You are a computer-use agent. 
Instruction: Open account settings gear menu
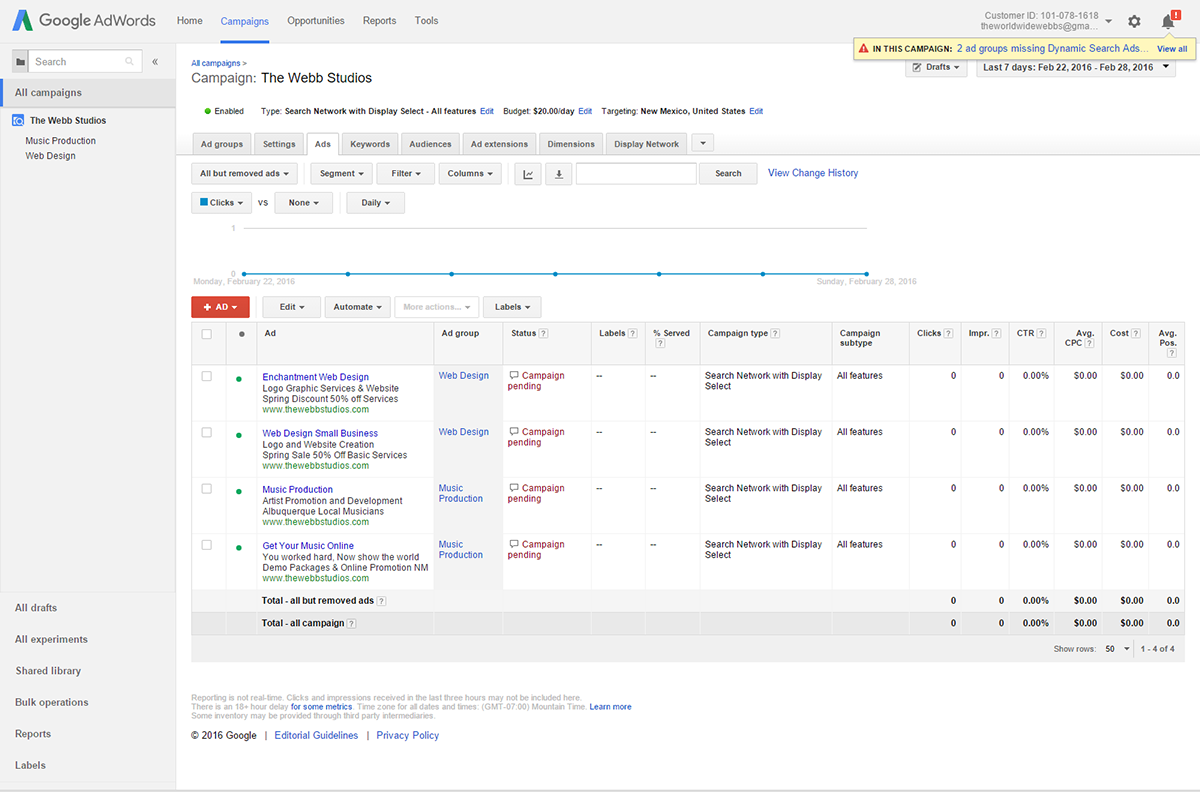tap(1134, 21)
